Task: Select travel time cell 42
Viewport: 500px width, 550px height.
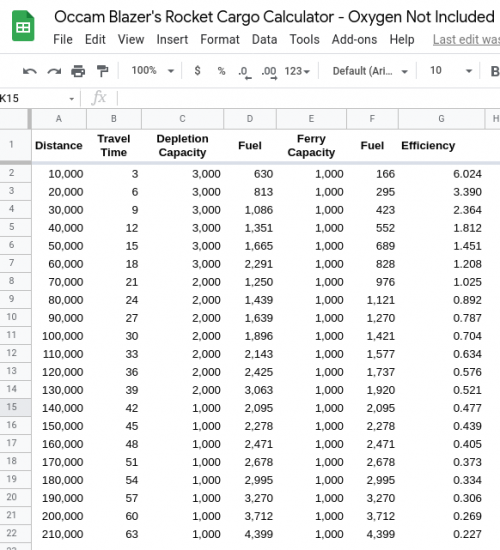Action: (x=114, y=408)
